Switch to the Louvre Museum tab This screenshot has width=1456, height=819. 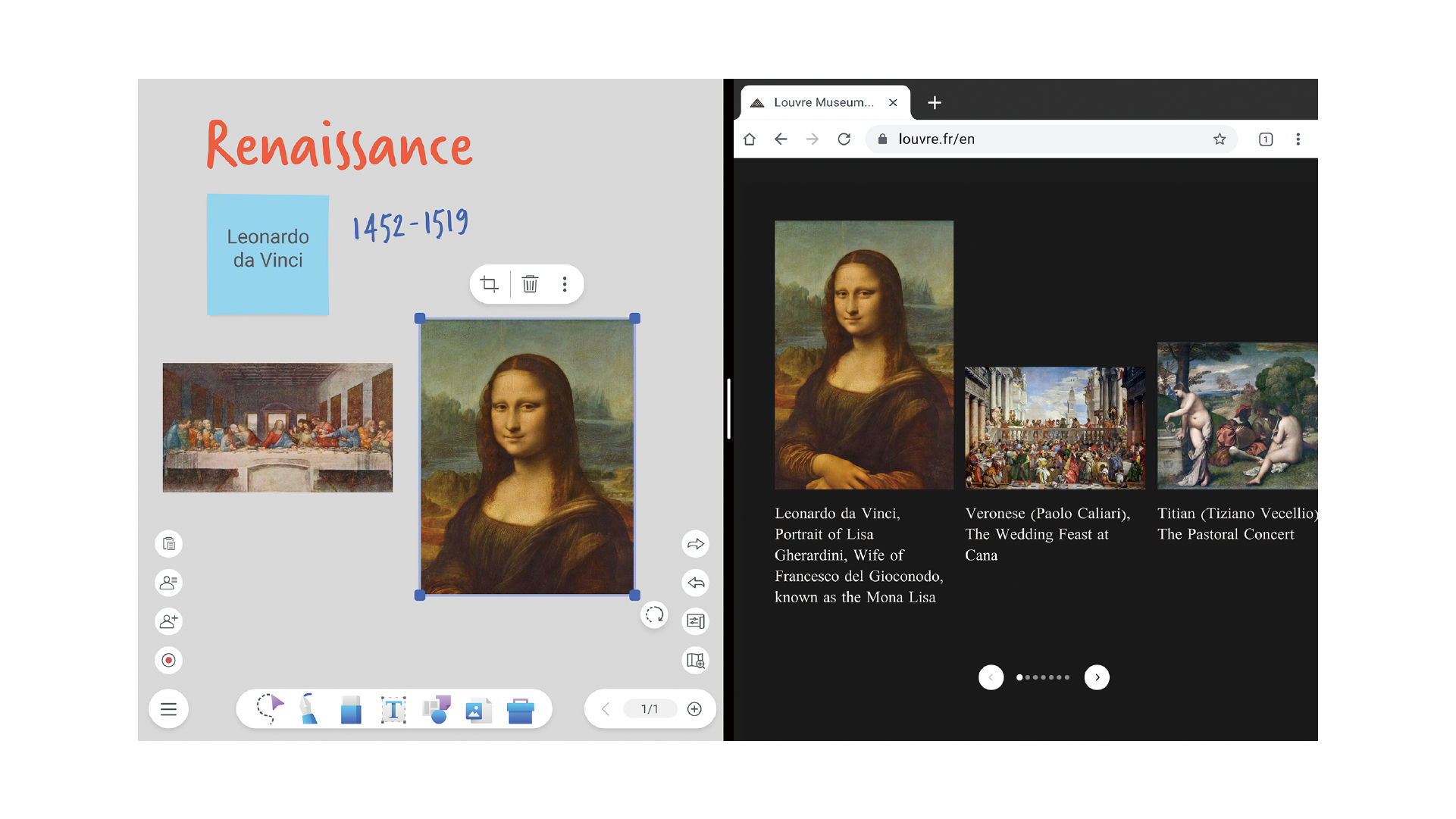pyautogui.click(x=822, y=102)
